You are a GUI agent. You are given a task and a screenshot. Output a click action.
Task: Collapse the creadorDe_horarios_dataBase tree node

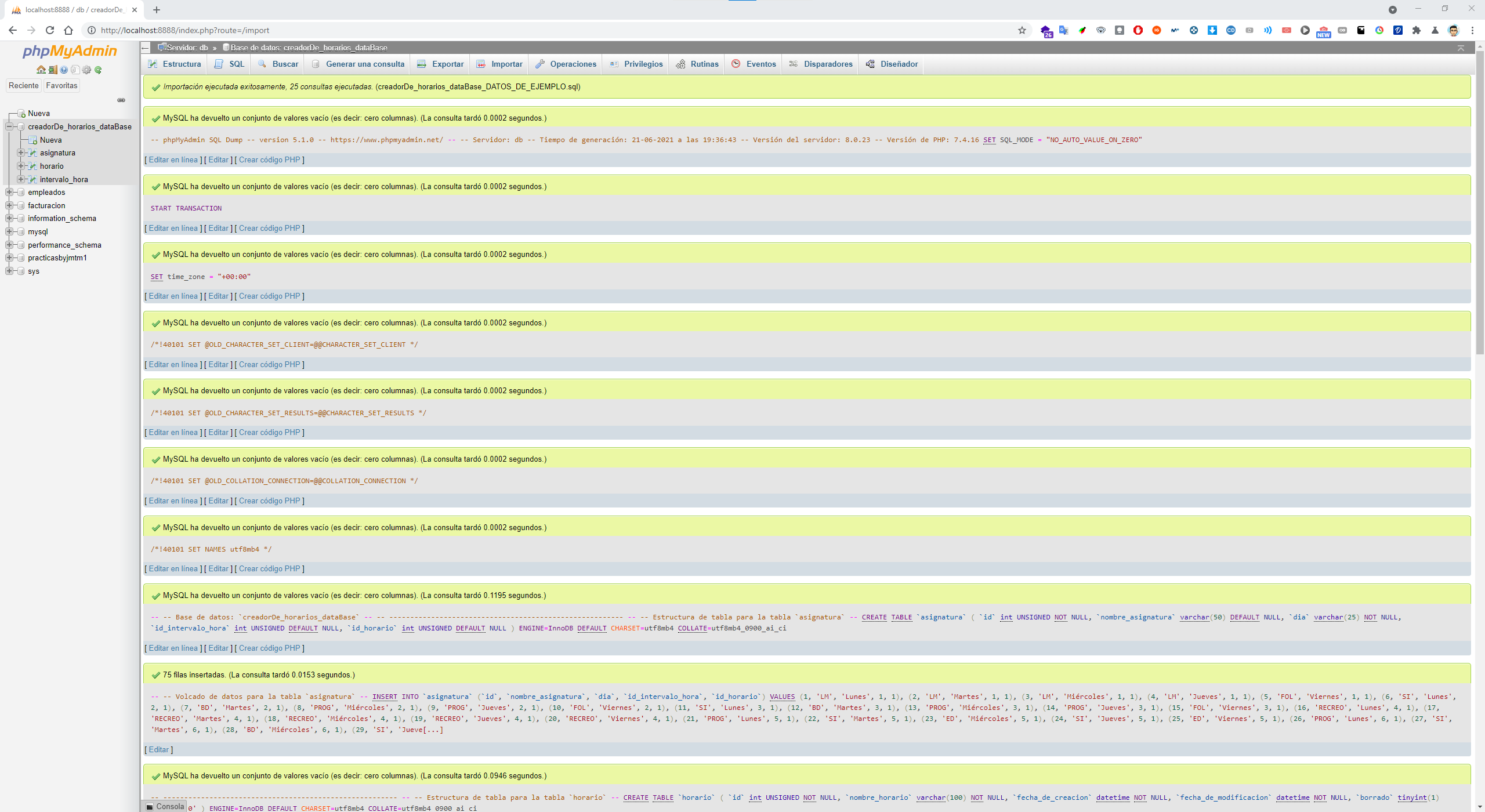[9, 126]
